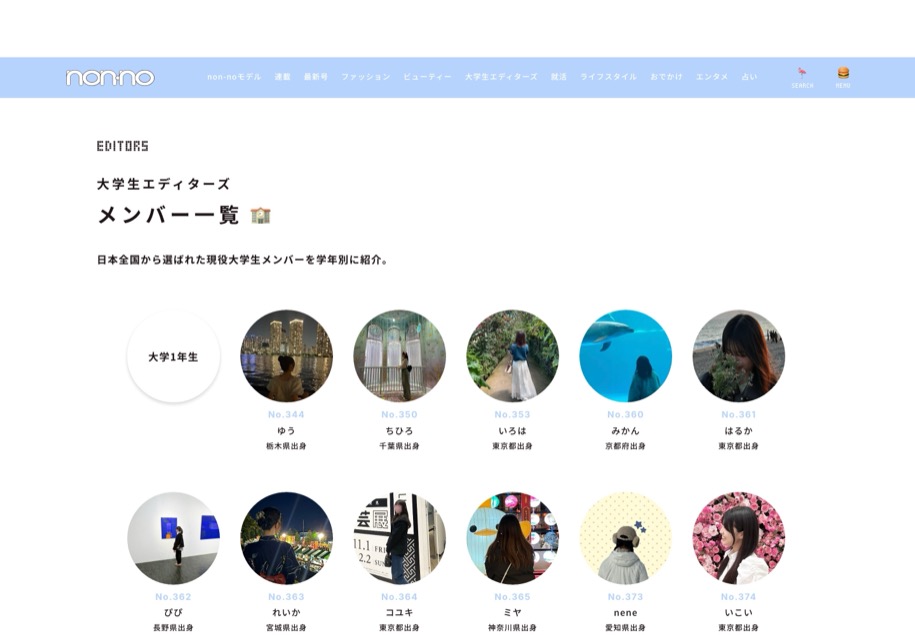This screenshot has width=915, height=635.
Task: Click 栃木県出身 under ゆう
Action: click(286, 446)
